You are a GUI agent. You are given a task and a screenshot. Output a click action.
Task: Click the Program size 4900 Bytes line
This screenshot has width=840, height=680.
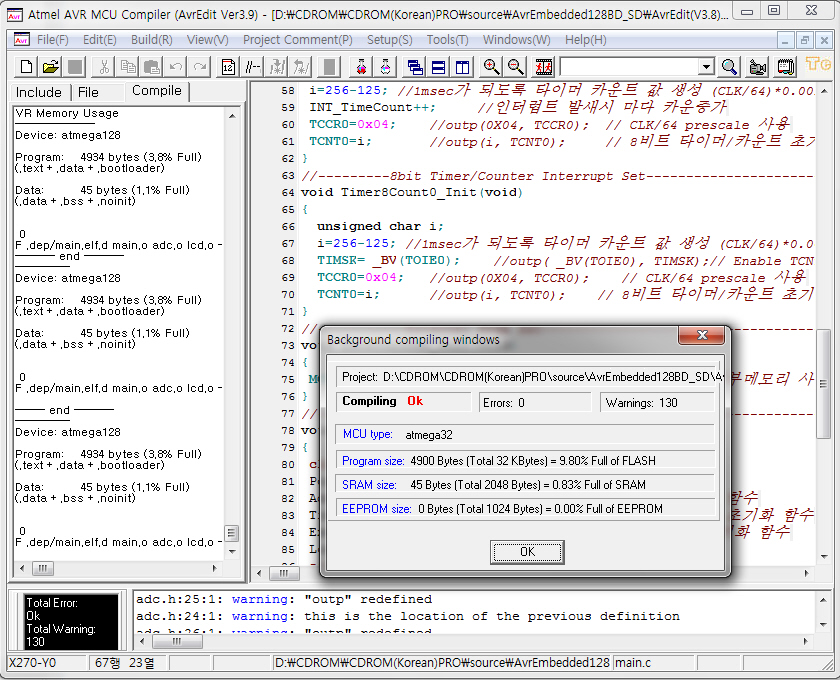point(526,461)
